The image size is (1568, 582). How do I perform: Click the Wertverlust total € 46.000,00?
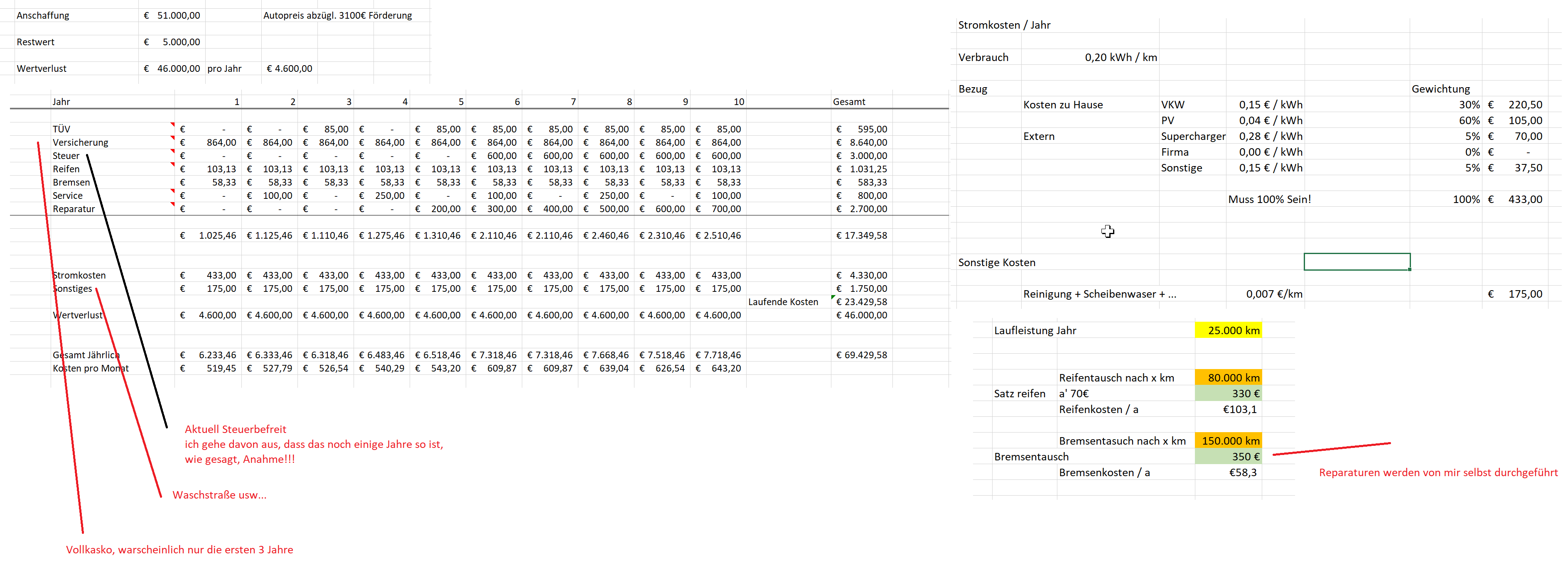click(x=862, y=315)
